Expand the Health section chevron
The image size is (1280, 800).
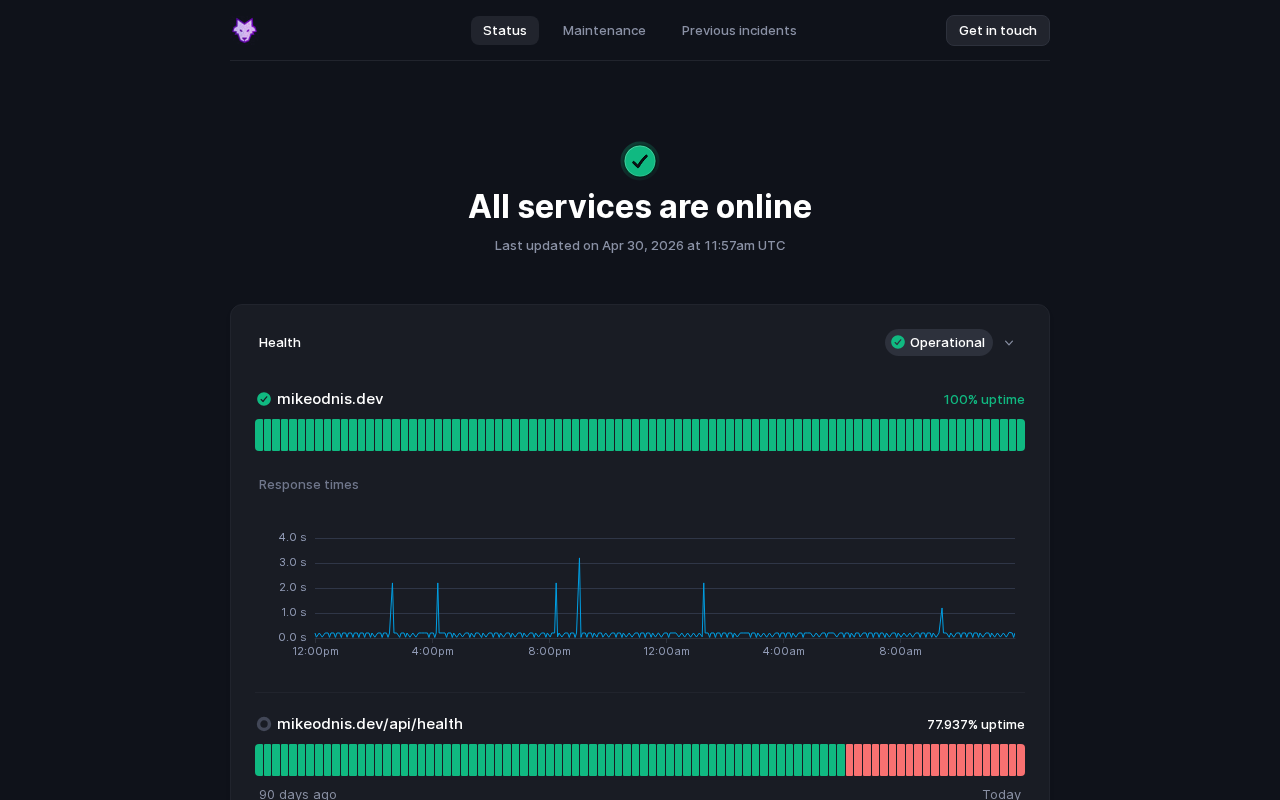[x=1009, y=343]
